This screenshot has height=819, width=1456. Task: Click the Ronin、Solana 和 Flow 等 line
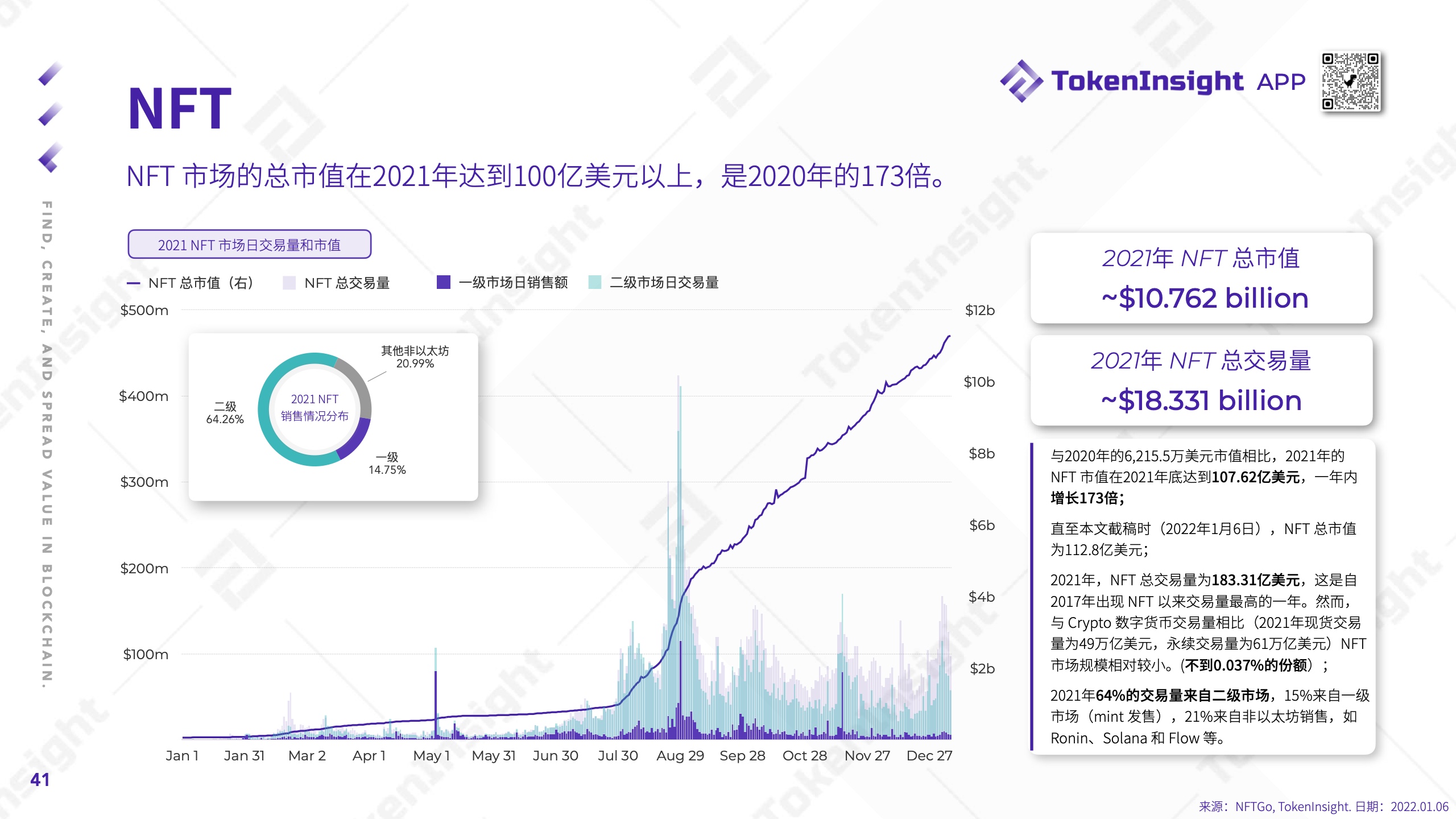click(1137, 738)
